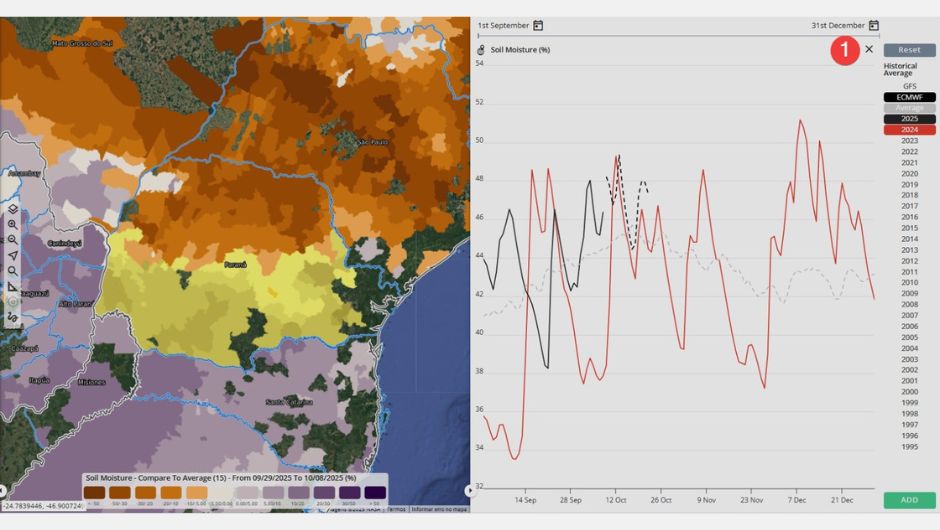Select the location arrow navigation tool
This screenshot has height=530, width=940.
tap(13, 255)
